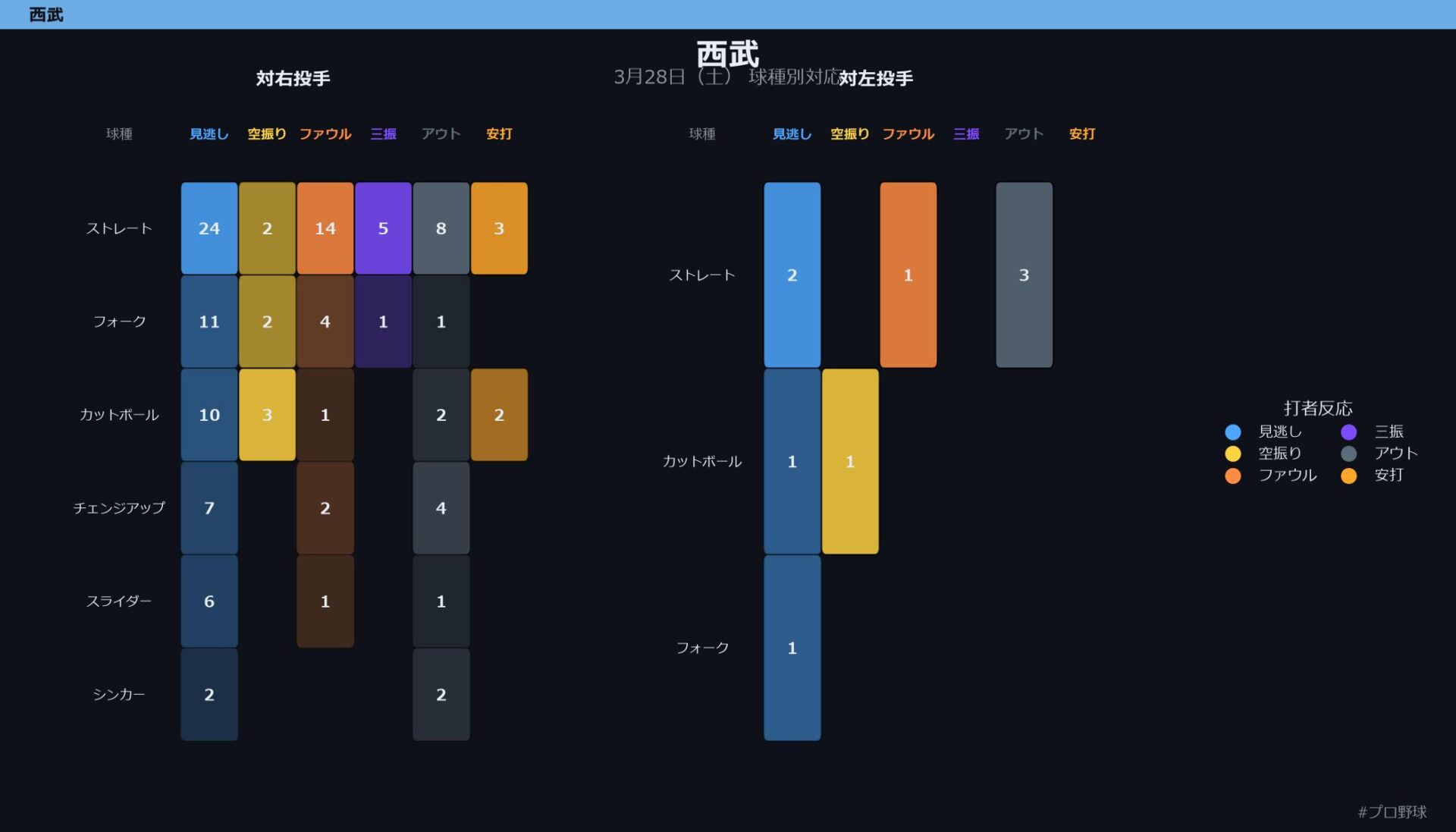Click チェンジアップ 見逃し cell showing 7
1456x832 pixels.
tap(209, 508)
